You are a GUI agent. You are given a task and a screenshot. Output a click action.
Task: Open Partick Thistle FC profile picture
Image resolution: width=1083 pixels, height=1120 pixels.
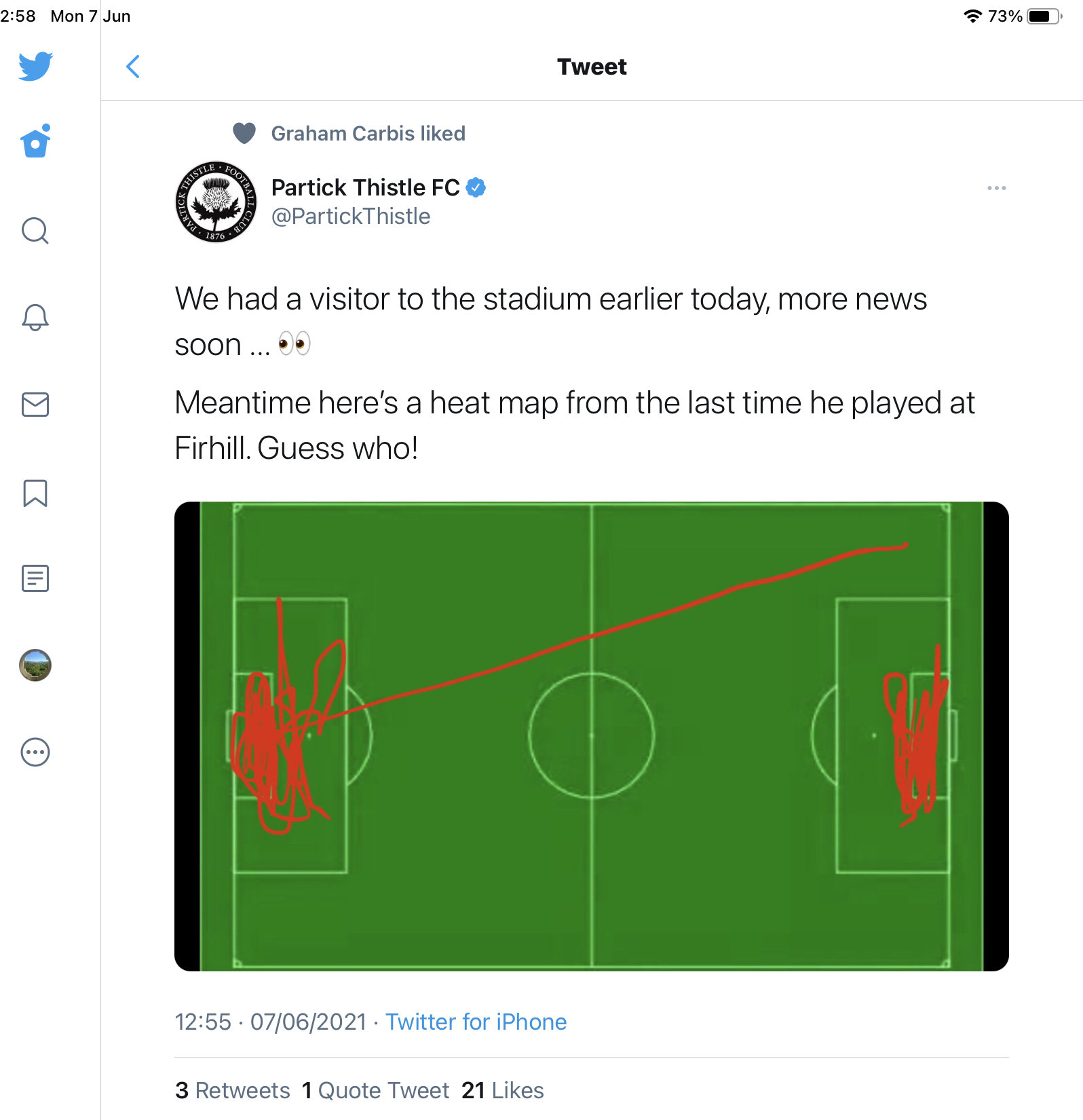(216, 202)
